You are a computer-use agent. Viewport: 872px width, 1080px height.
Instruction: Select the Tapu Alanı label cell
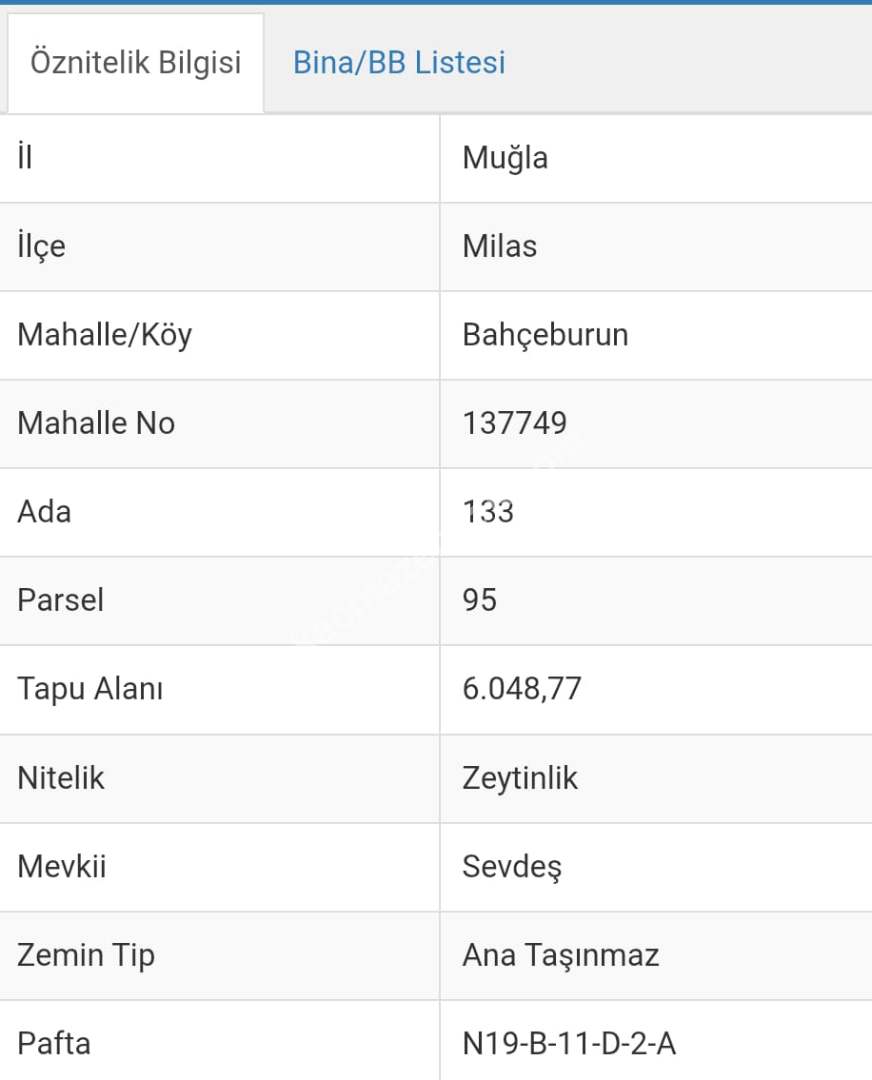click(x=90, y=688)
